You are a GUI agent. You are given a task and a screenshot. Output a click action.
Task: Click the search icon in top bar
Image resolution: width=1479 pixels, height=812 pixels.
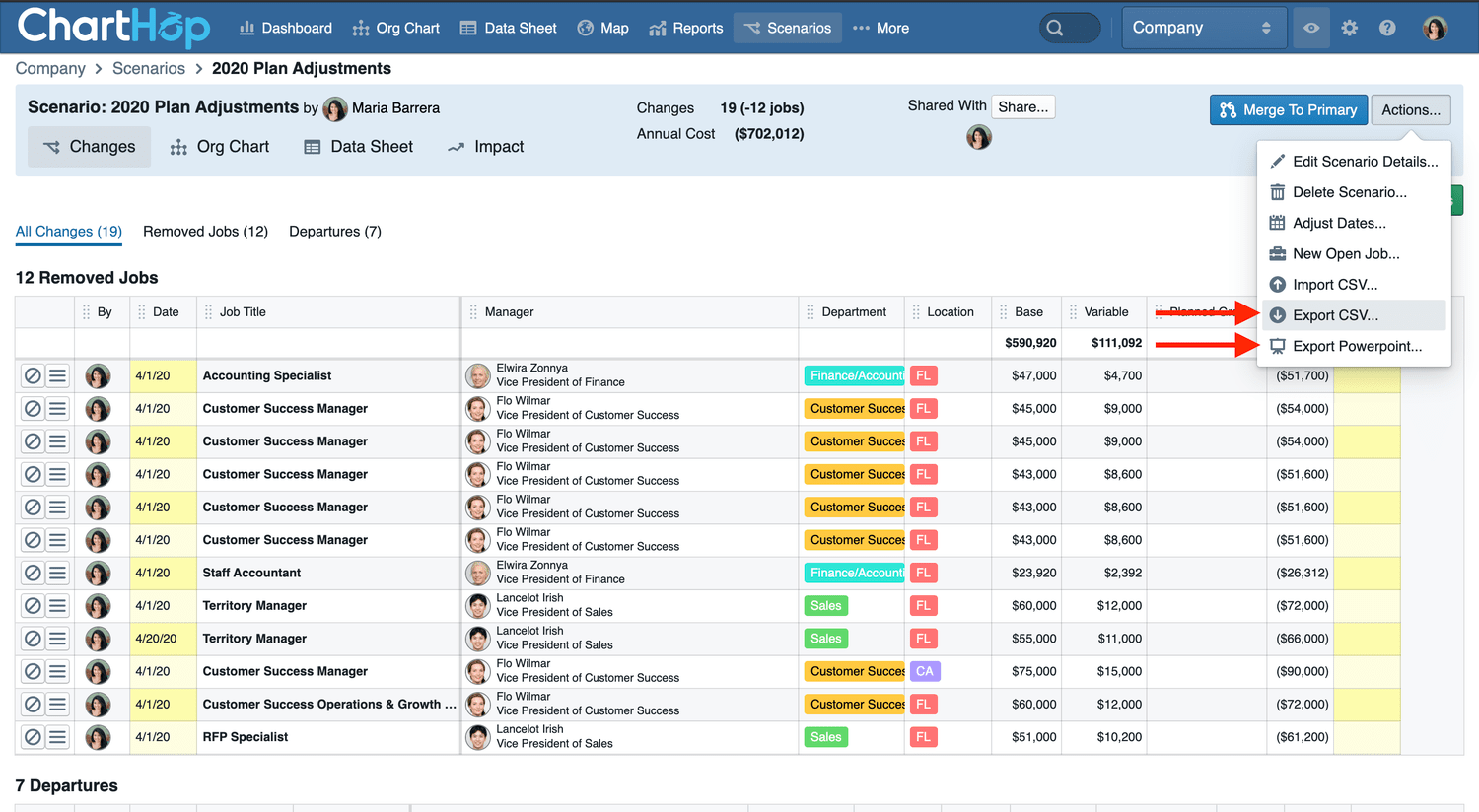pos(1055,28)
